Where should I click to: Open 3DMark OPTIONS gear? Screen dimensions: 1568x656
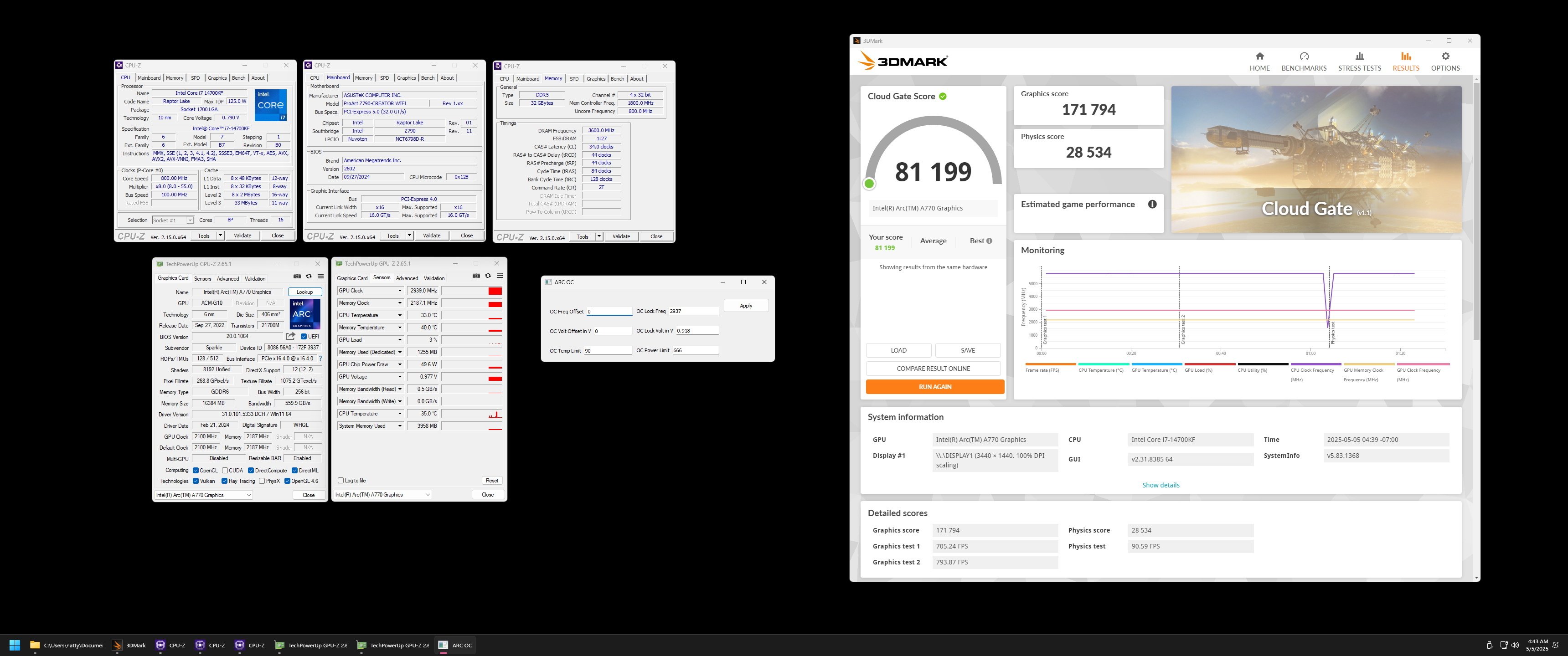click(x=1445, y=61)
